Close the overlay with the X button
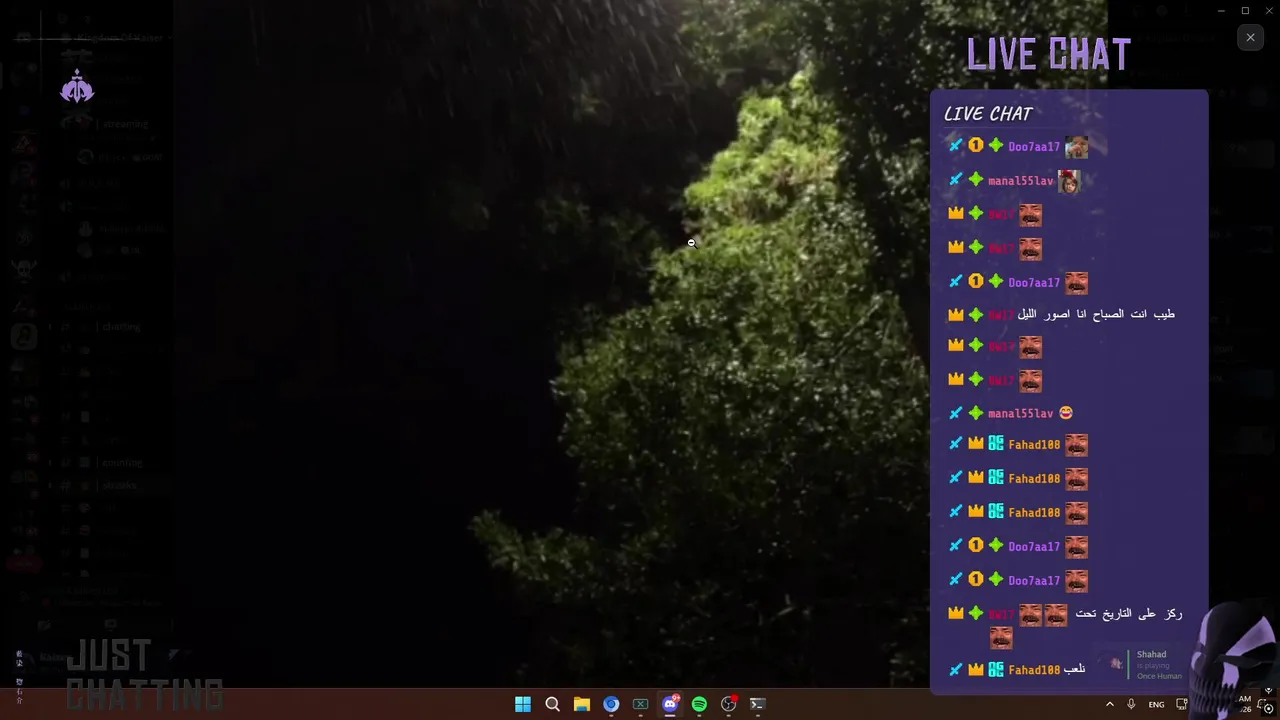 (x=1250, y=37)
